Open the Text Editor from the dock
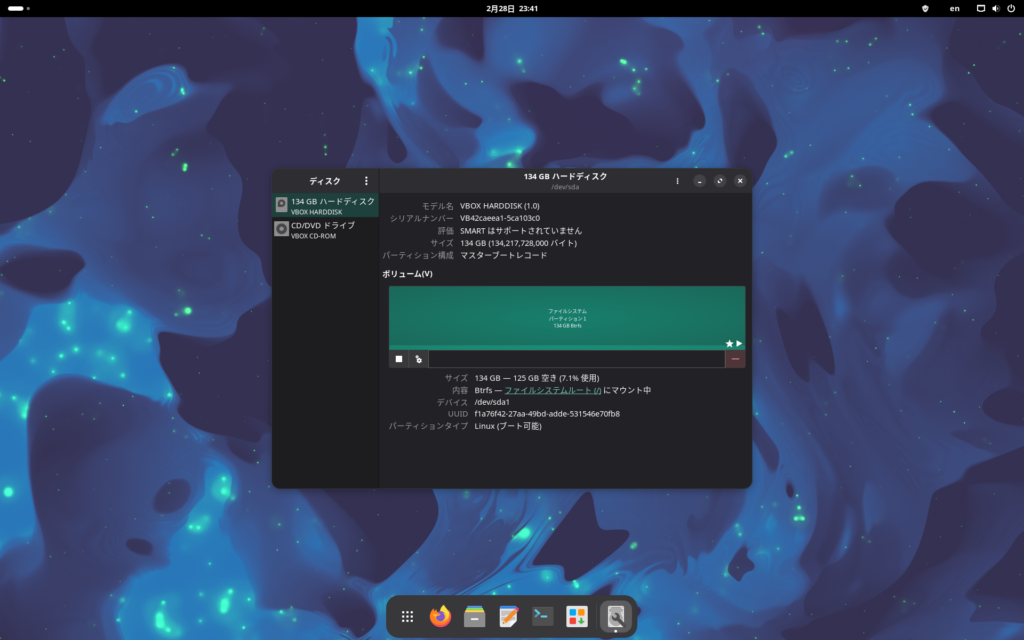This screenshot has width=1024, height=640. [x=509, y=617]
